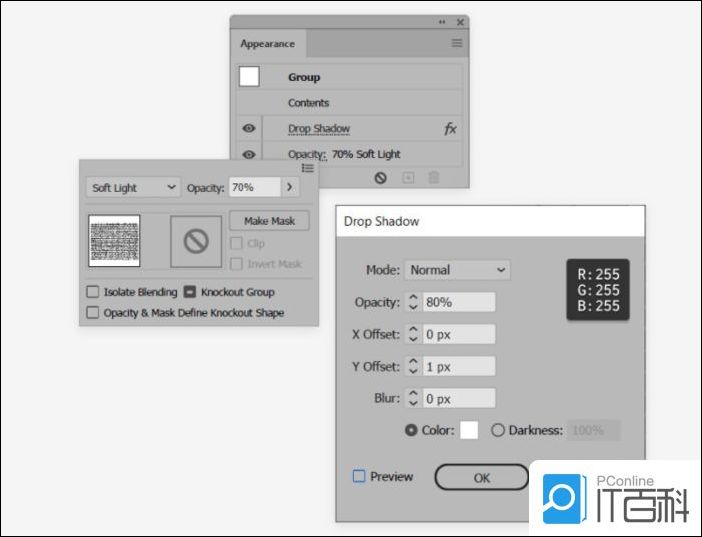Screen dimensions: 702x537
Task: Click the Group label in Appearance panel
Action: 304,77
